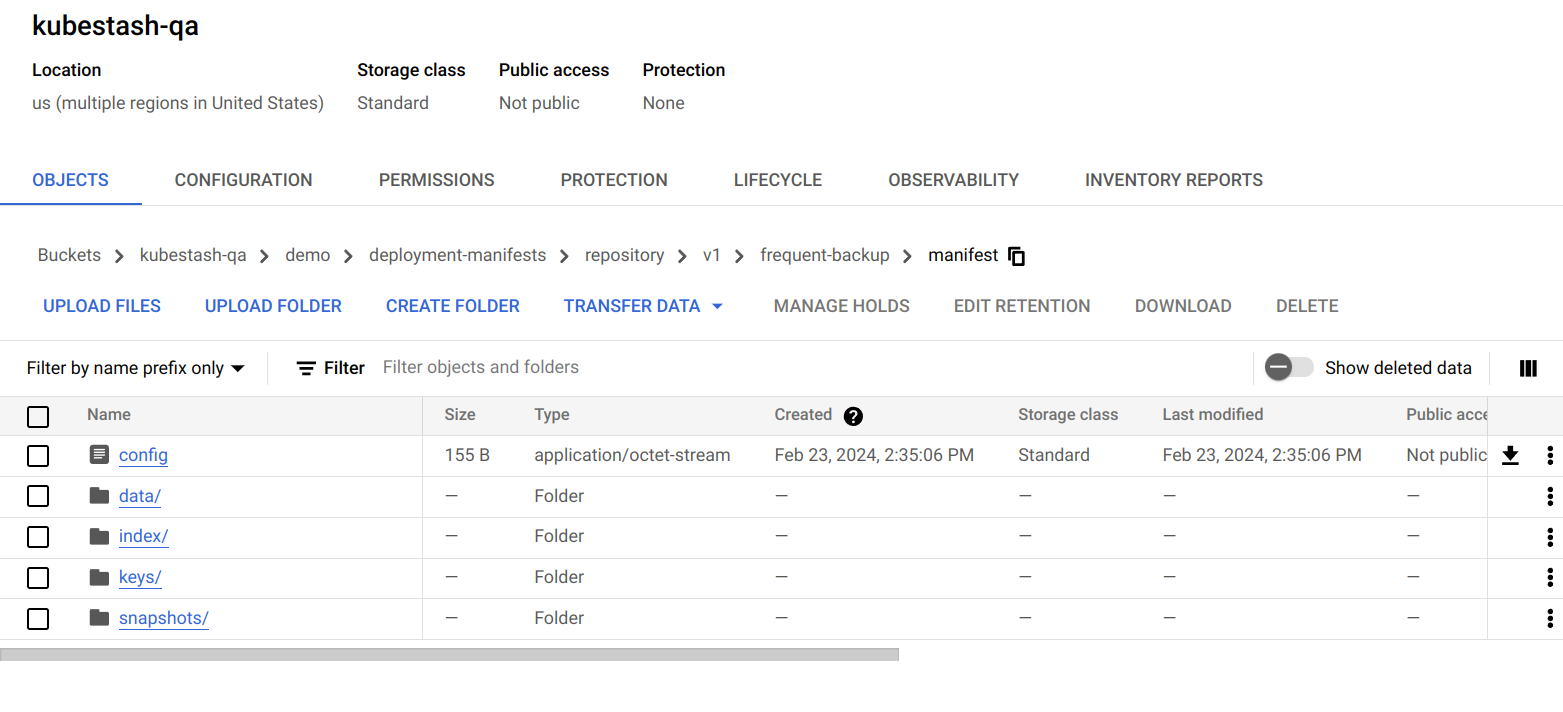Go to the Lifecycle tab
Screen dimensions: 1563x712
pyautogui.click(x=778, y=180)
